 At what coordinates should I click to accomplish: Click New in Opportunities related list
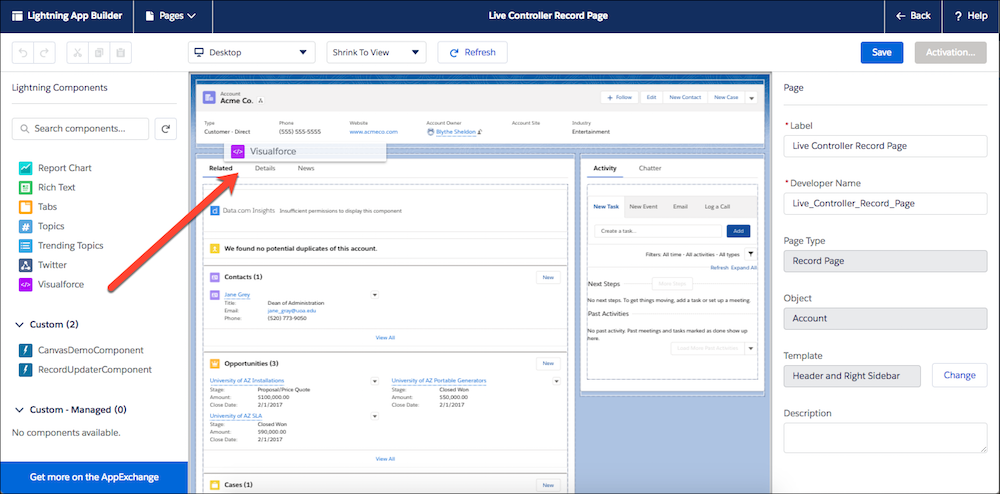pos(548,363)
